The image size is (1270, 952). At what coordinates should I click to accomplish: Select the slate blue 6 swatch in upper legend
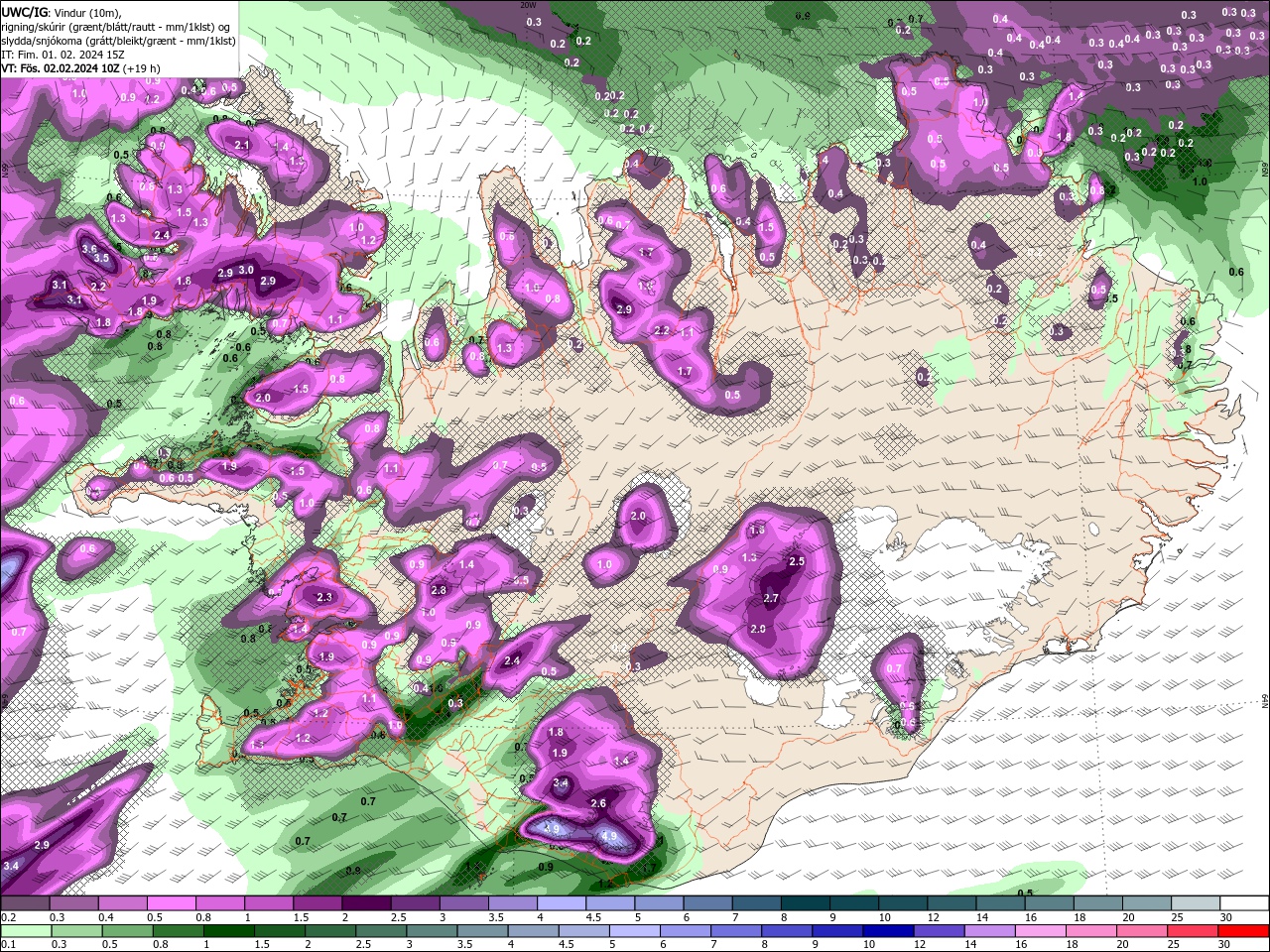708,903
